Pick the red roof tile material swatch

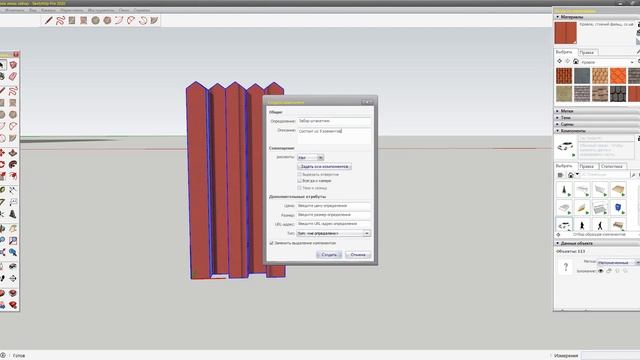[564, 76]
